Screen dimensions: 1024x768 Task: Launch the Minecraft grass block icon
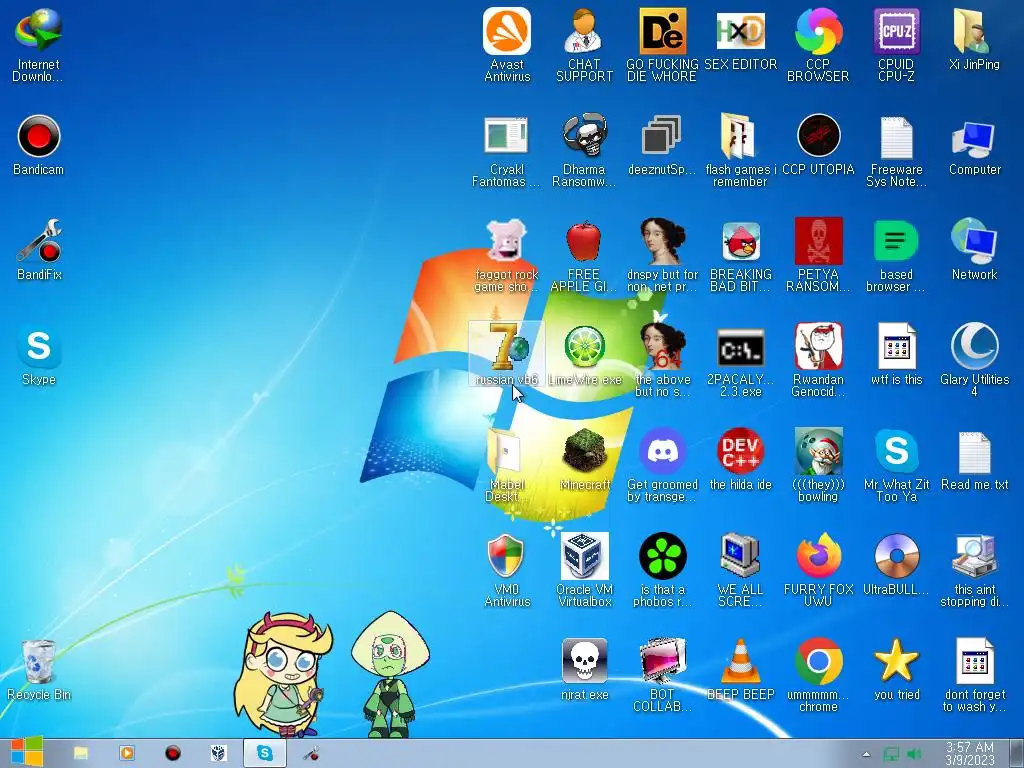tap(584, 460)
